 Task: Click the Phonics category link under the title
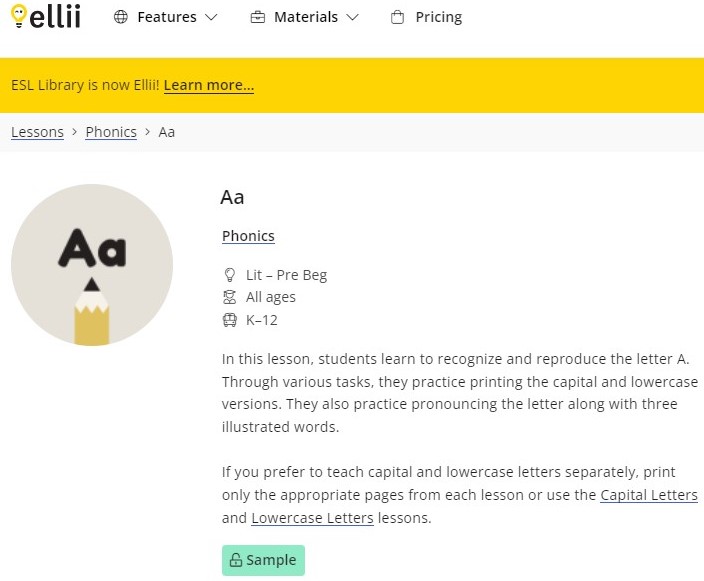click(248, 236)
